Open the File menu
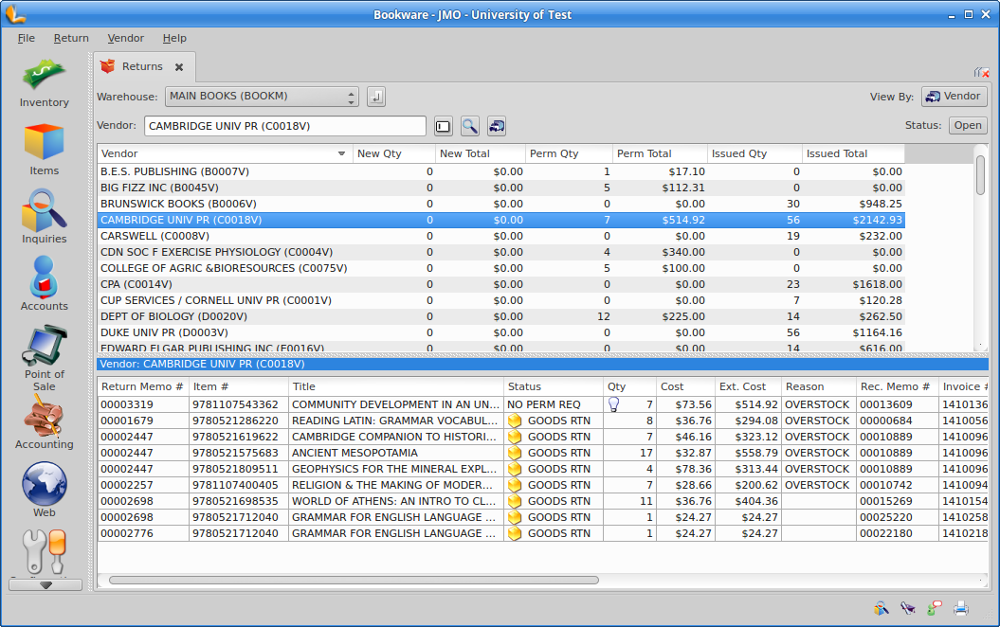Screen dimensions: 1000x627 [26, 38]
